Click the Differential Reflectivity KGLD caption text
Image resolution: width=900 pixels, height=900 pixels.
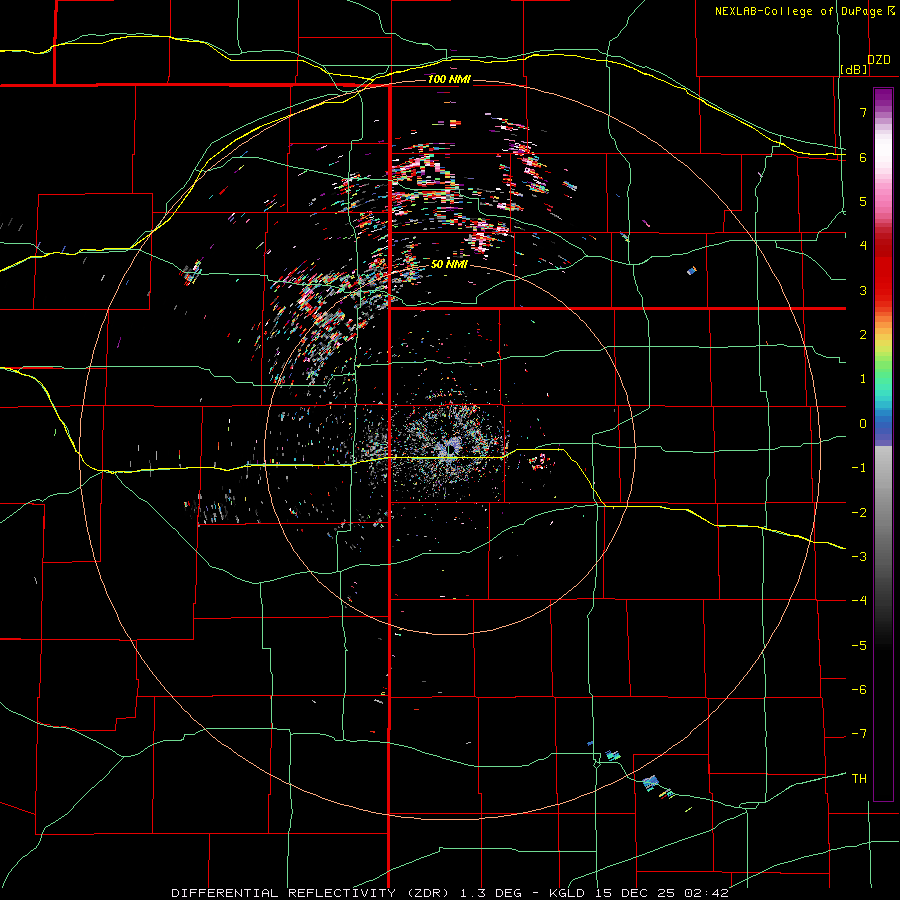pyautogui.click(x=450, y=893)
